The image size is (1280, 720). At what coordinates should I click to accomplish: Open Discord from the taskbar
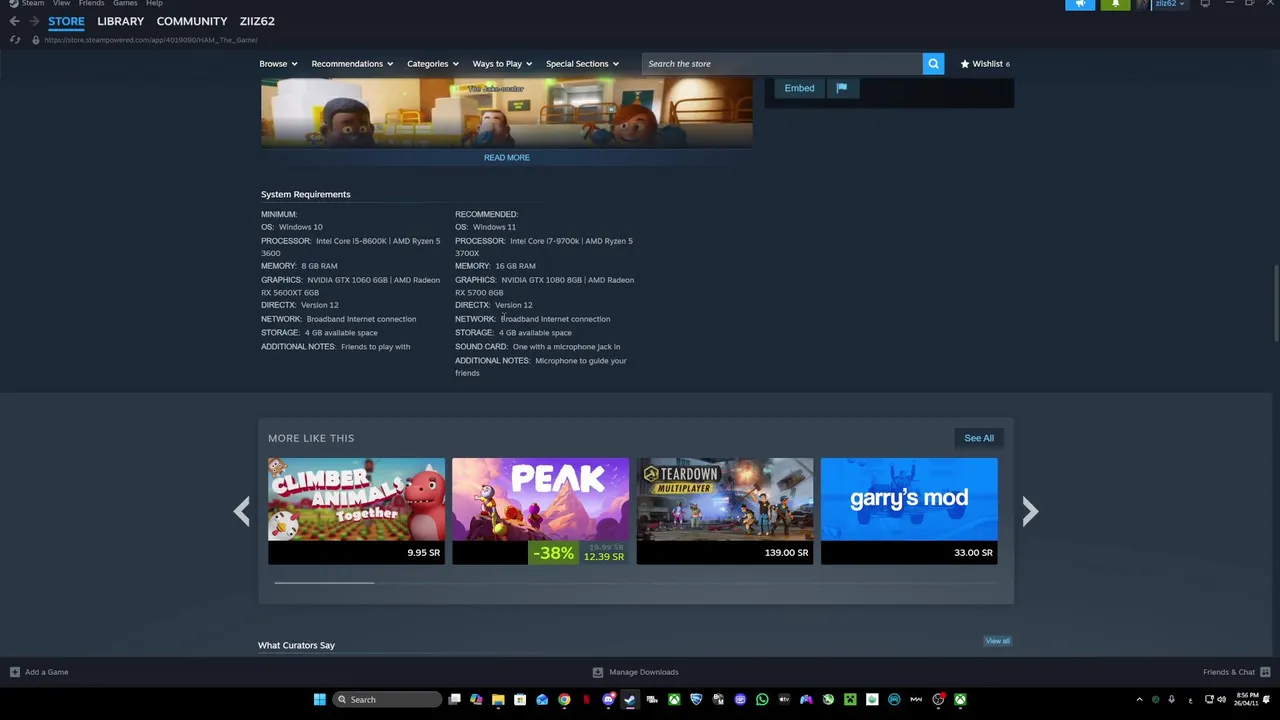pyautogui.click(x=608, y=700)
